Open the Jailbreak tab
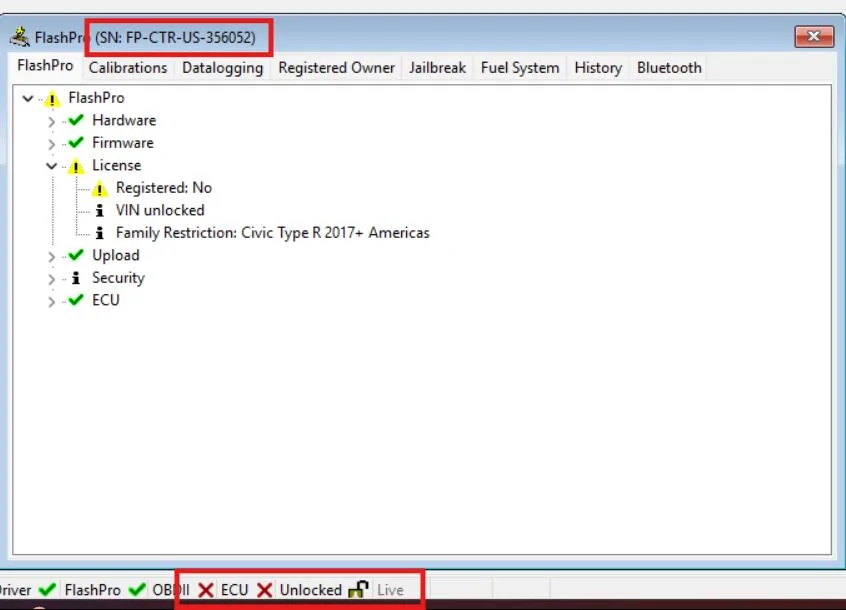The height and width of the screenshot is (610, 846). click(437, 68)
